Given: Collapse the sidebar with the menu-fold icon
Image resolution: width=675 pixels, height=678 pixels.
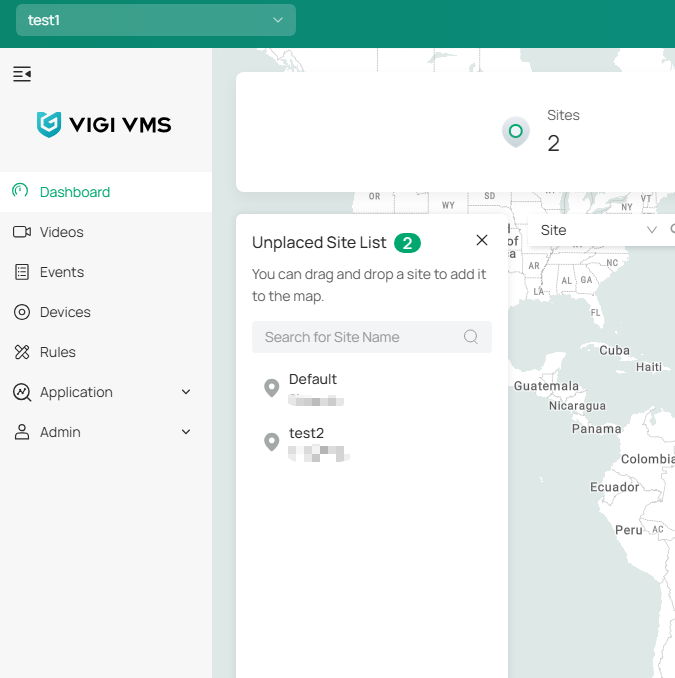Looking at the screenshot, I should (22, 74).
